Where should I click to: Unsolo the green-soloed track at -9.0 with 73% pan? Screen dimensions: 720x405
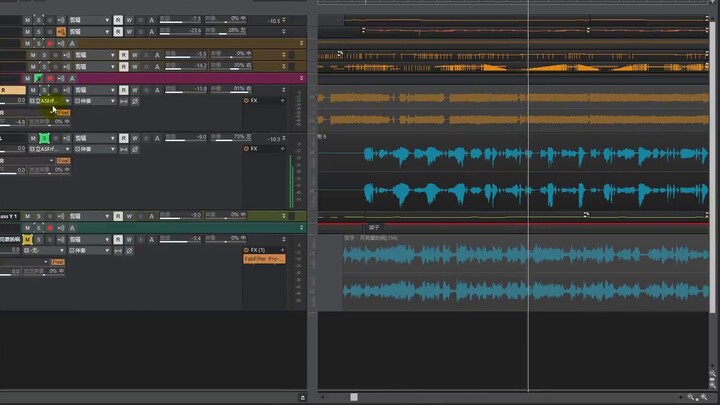pyautogui.click(x=44, y=138)
